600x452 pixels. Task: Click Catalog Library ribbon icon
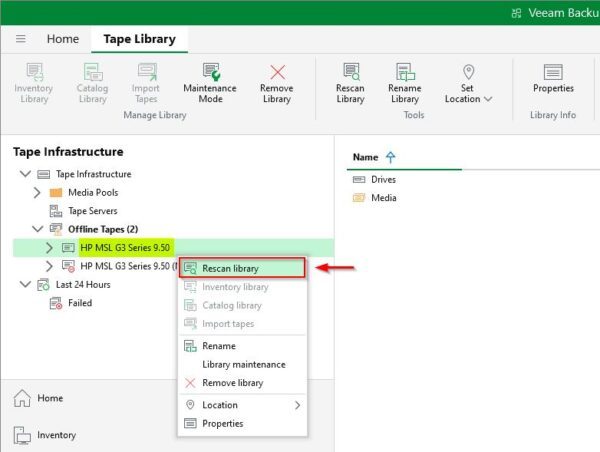click(x=92, y=83)
